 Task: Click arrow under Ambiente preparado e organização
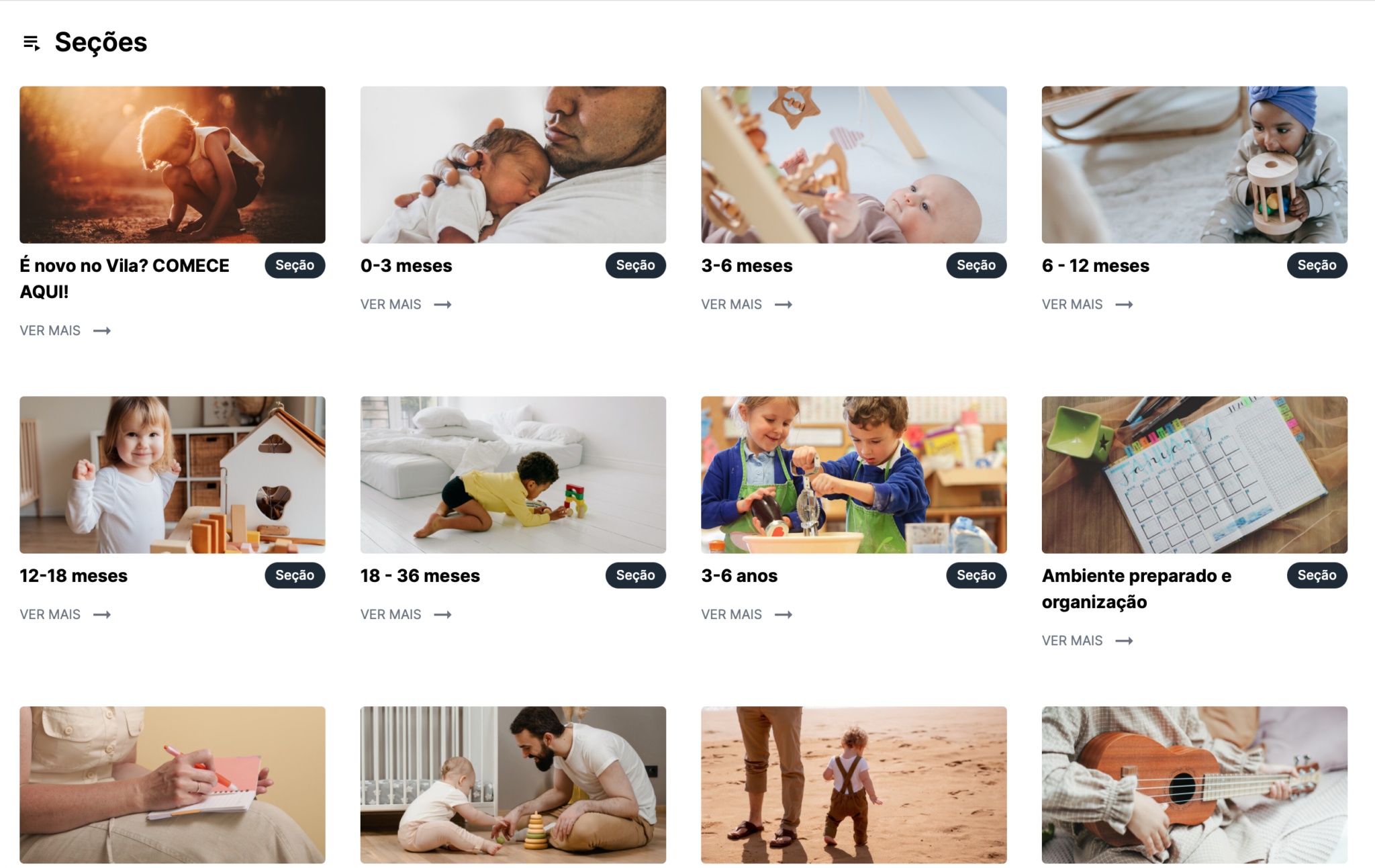pos(1124,641)
